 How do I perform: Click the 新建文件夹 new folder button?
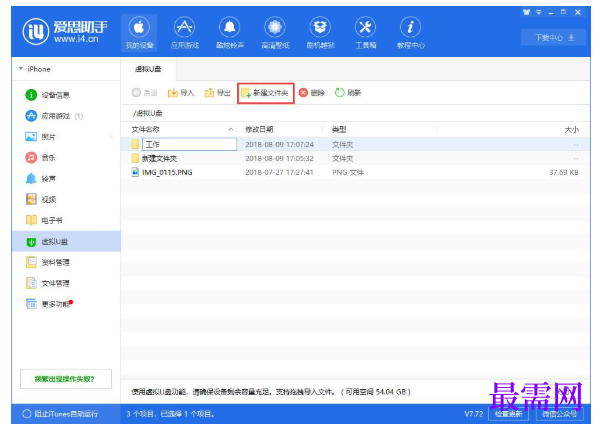point(266,93)
